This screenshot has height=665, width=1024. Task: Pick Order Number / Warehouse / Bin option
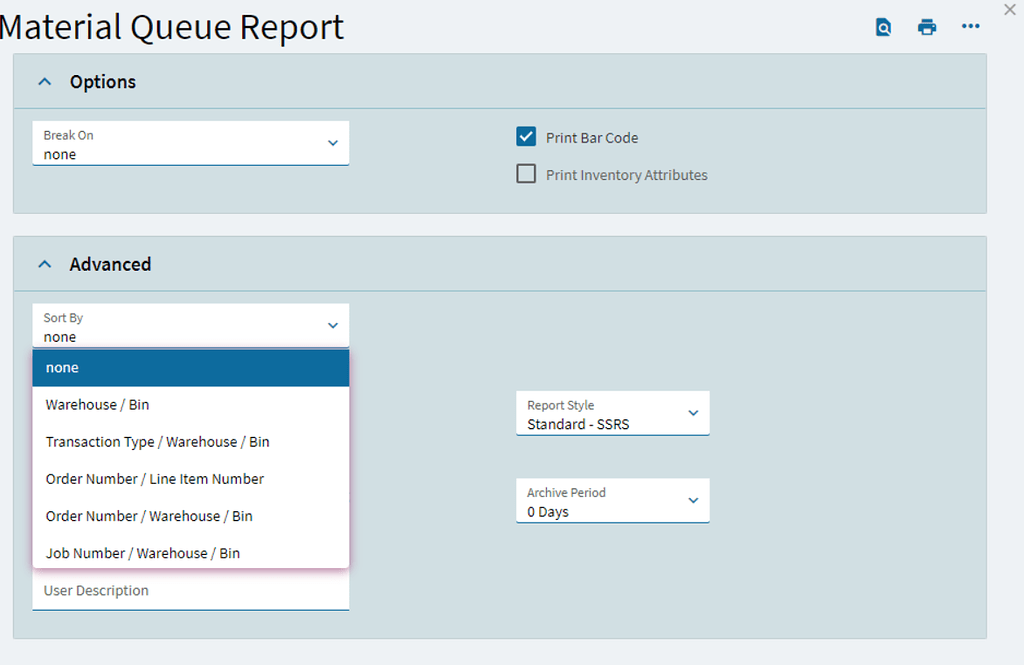point(150,516)
